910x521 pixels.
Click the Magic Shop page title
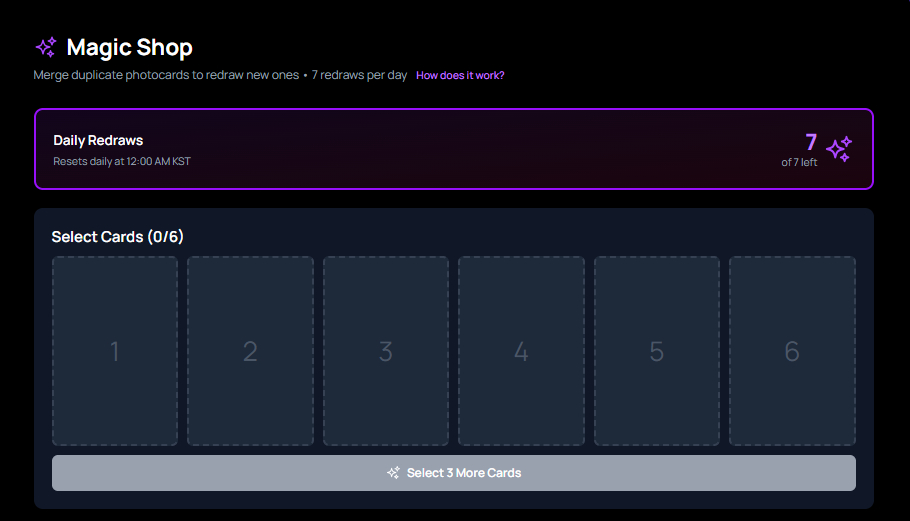[x=129, y=47]
